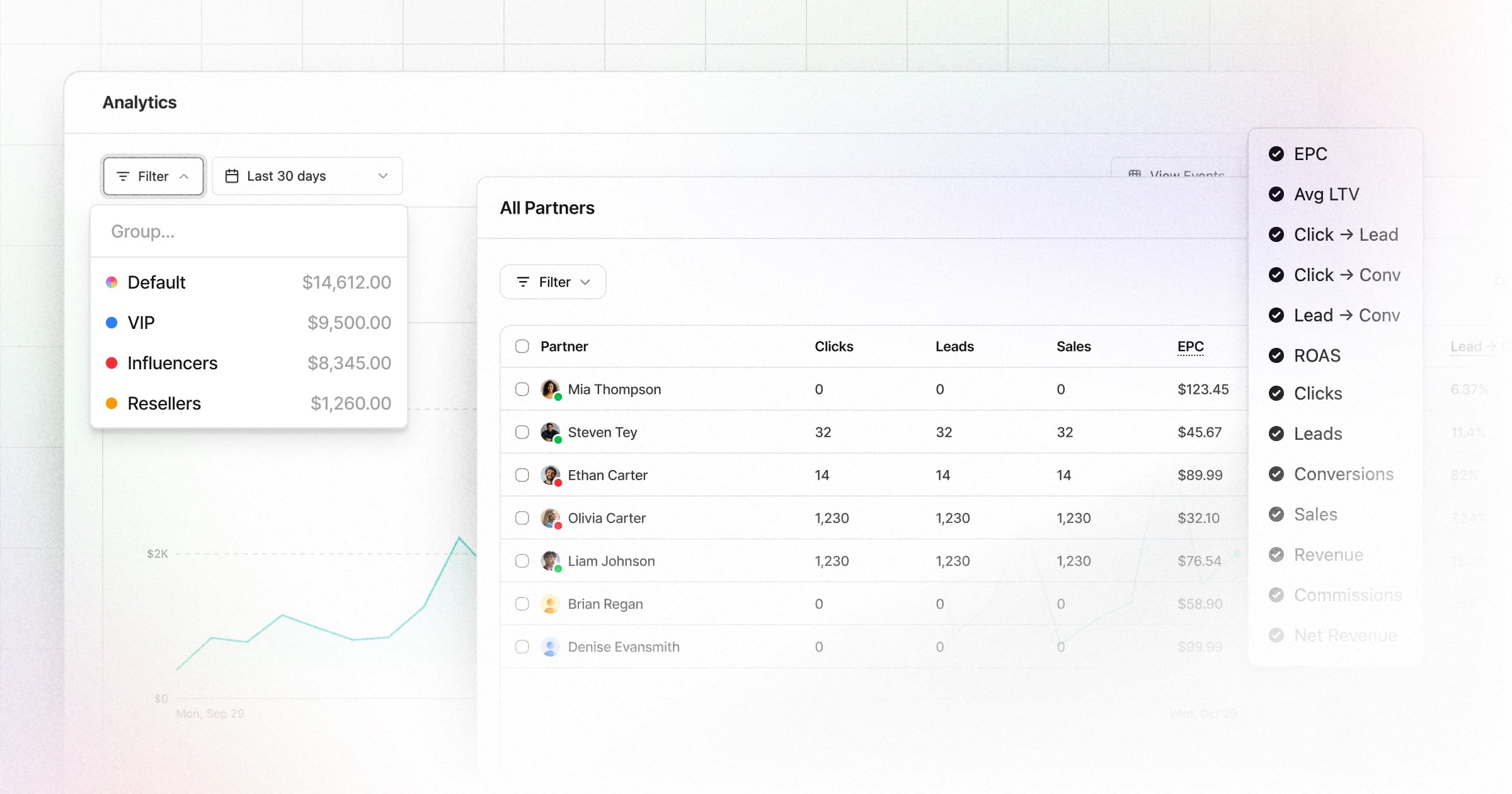The image size is (1512, 794).
Task: Select the Resellers group from the filter menu
Action: click(x=164, y=403)
